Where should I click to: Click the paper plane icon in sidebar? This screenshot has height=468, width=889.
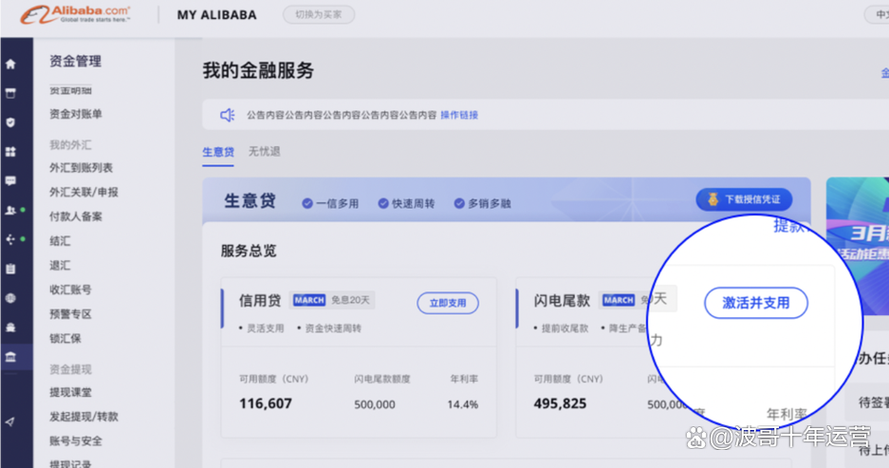click(10, 421)
